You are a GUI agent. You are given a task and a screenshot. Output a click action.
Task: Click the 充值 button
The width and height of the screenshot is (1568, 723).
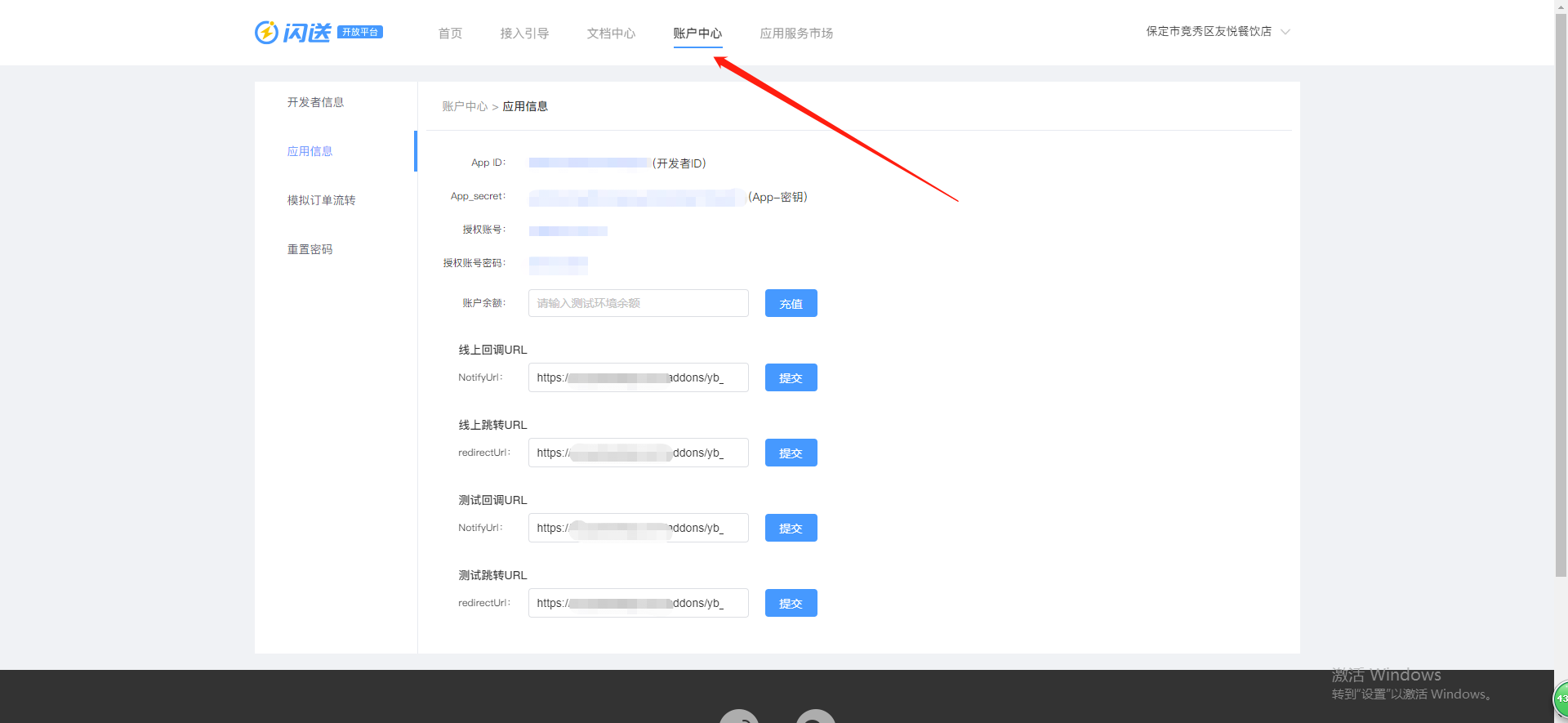point(791,303)
